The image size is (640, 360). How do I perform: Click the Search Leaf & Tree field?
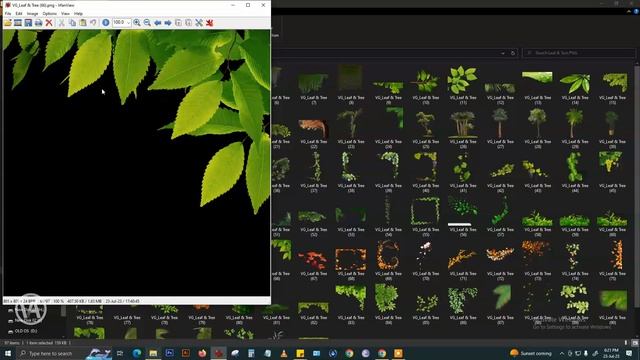(579, 53)
